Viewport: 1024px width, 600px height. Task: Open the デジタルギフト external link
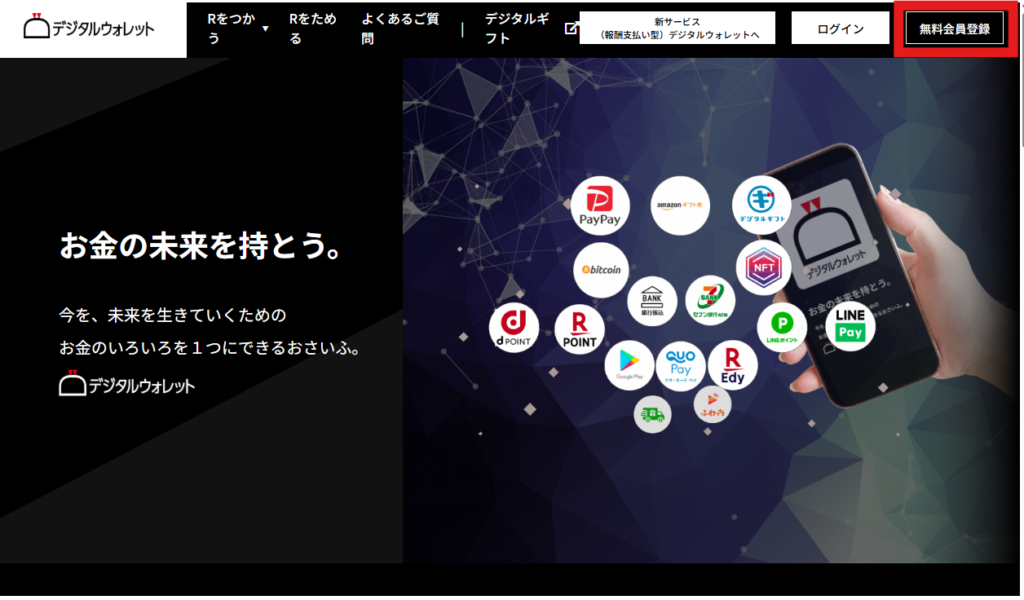click(x=517, y=29)
